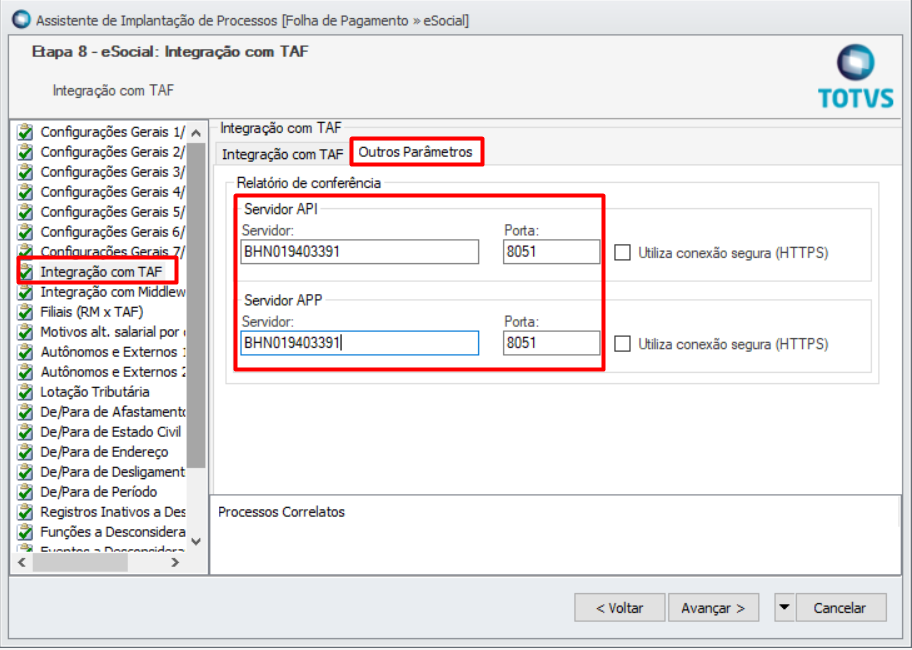Click the Relatório de conferência group label
This screenshot has height=650, width=912.
point(308,183)
